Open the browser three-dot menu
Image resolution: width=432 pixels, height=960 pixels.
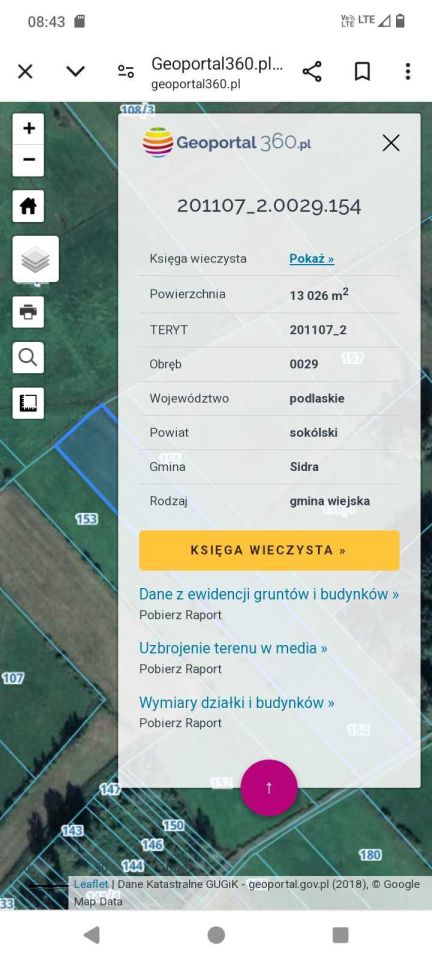[x=408, y=72]
